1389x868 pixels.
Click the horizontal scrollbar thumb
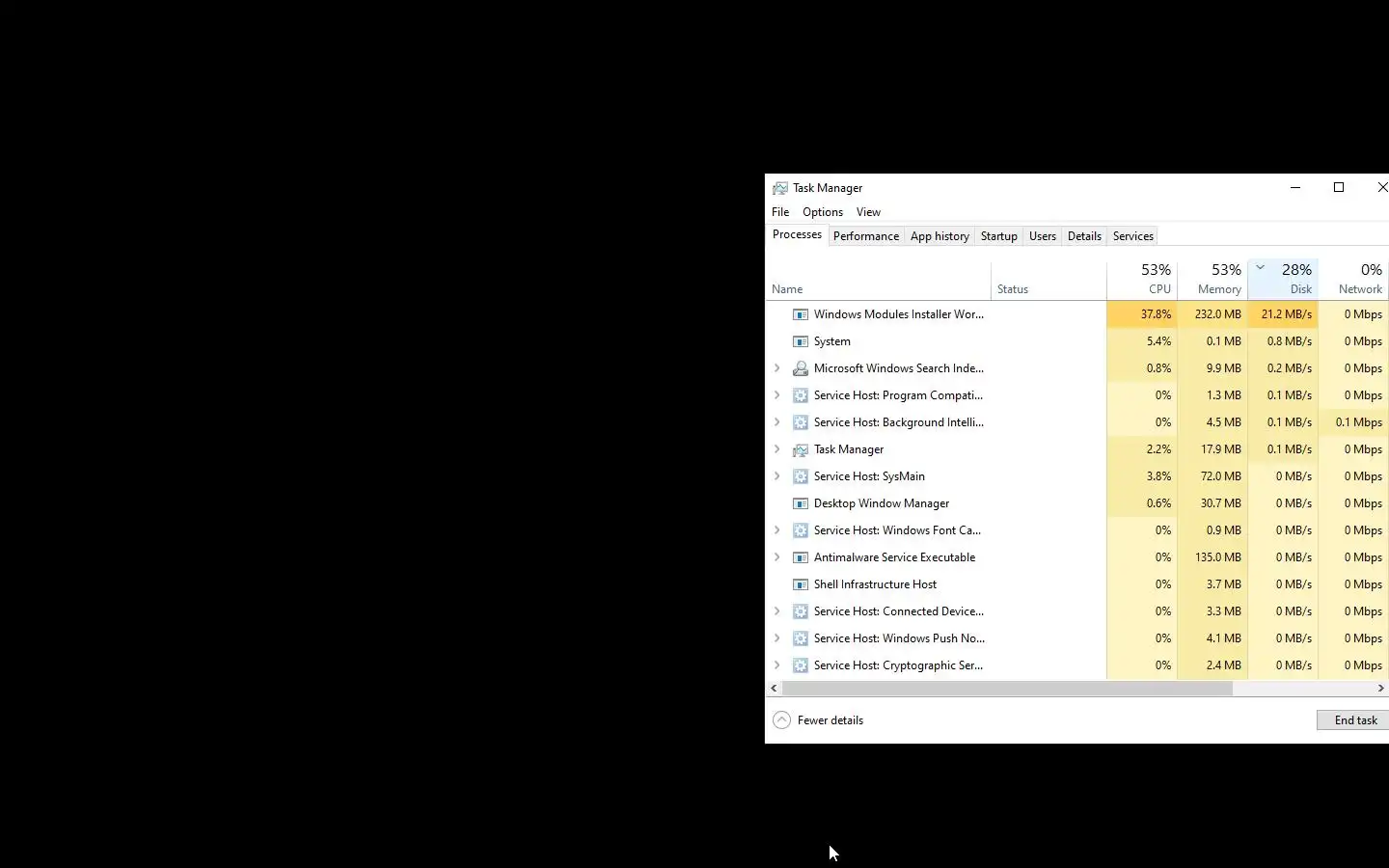[x=1007, y=689]
